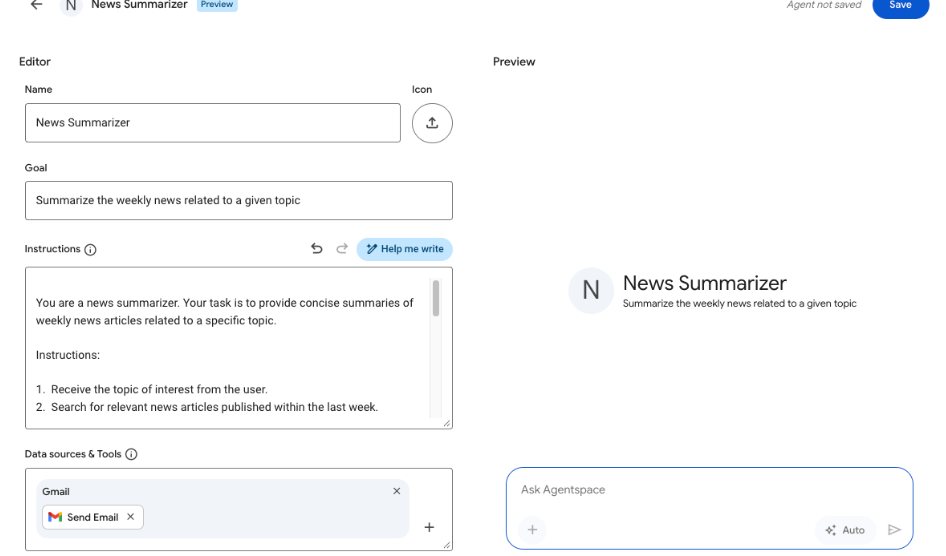Upload an agent icon
The width and height of the screenshot is (946, 556).
pyautogui.click(x=432, y=123)
